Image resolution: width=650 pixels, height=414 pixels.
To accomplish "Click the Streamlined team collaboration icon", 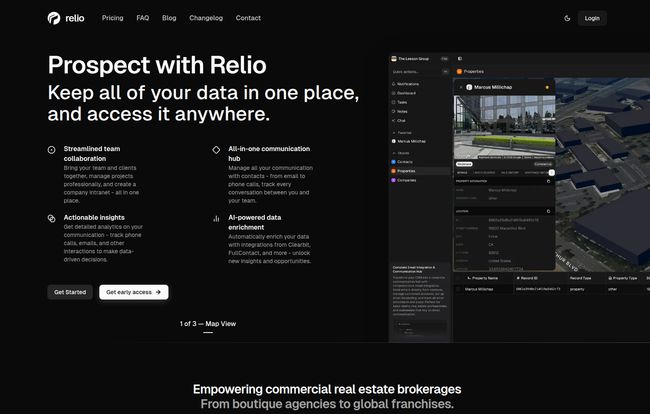I will point(51,150).
